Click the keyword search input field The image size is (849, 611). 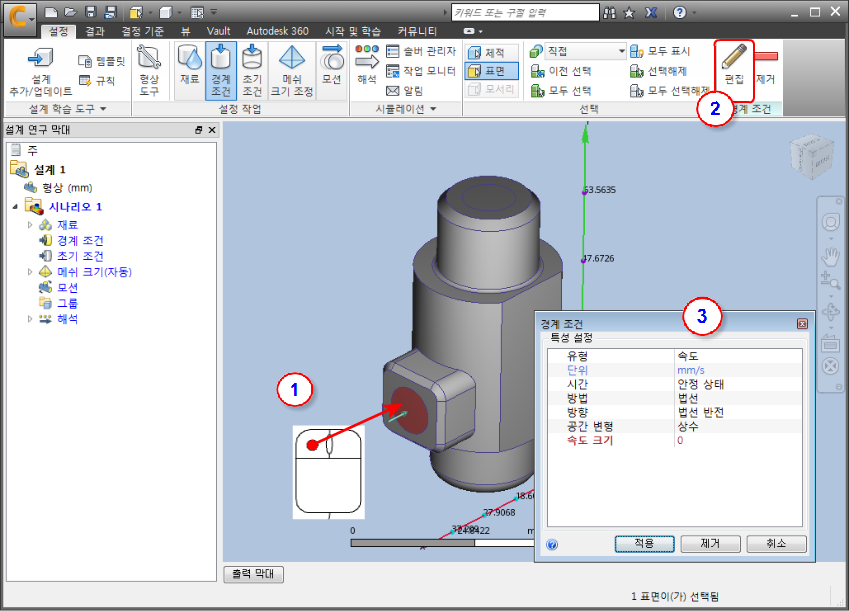525,12
